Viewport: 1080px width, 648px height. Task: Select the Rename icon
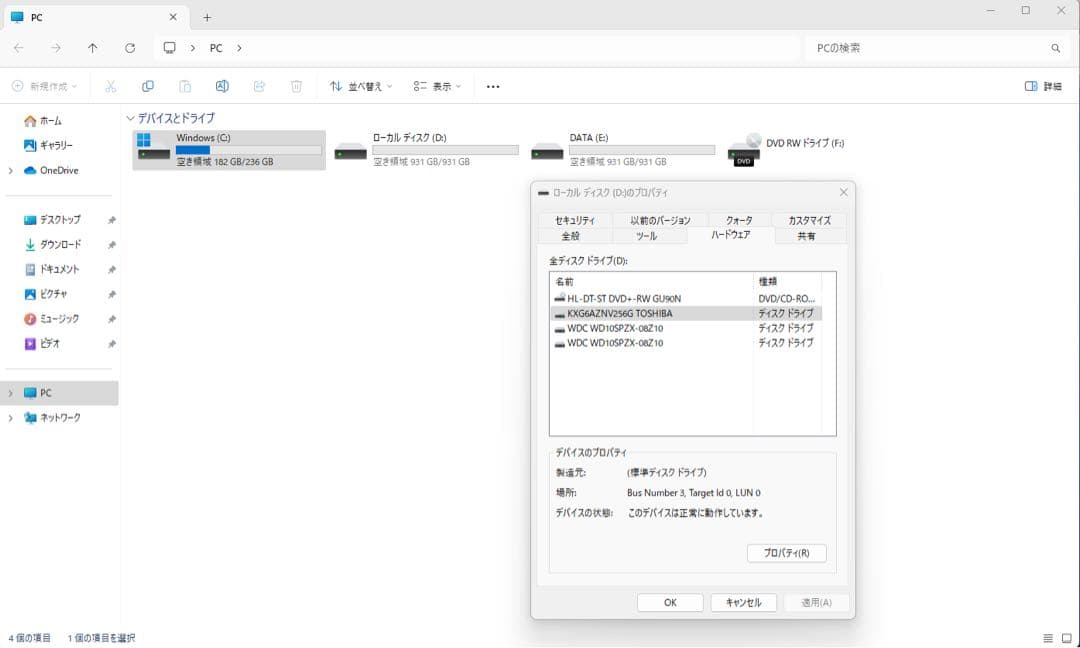pos(222,86)
